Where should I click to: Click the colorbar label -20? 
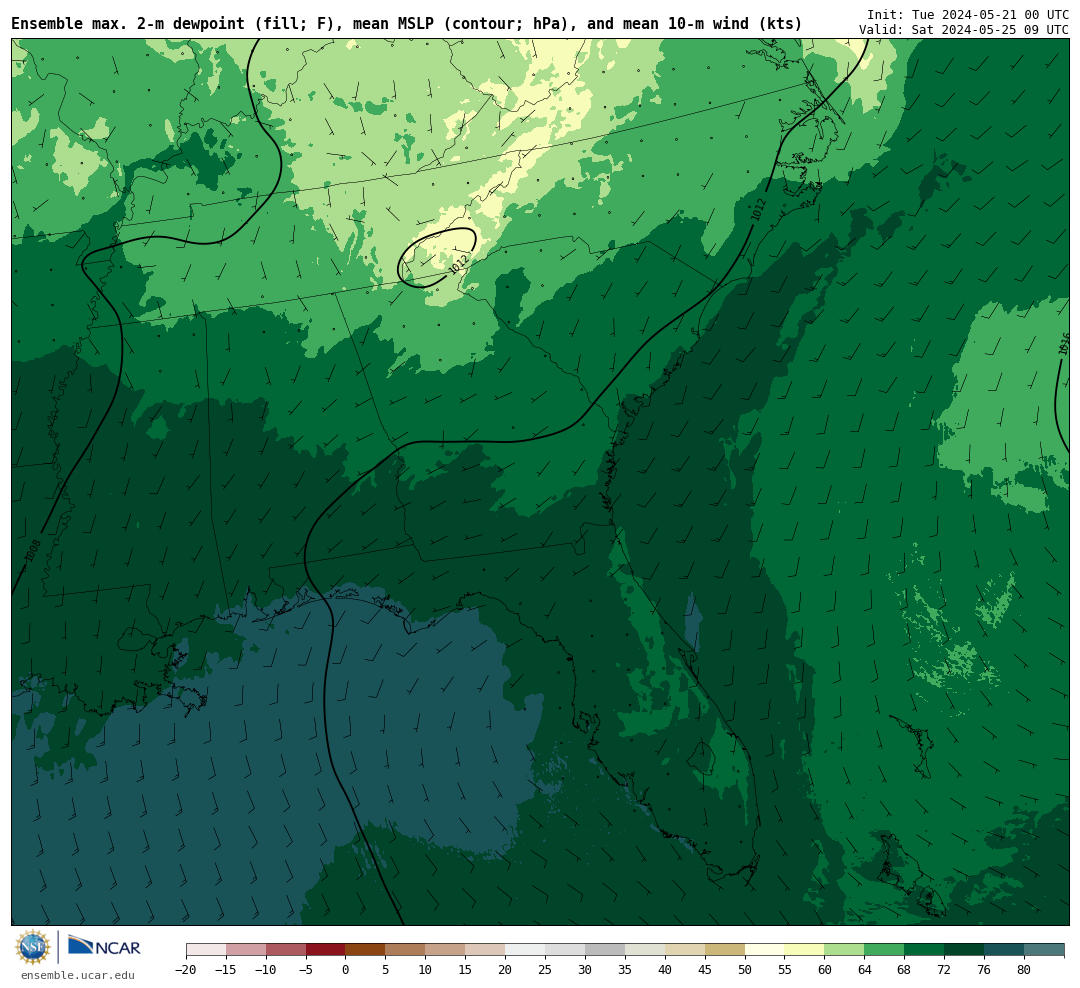tap(186, 969)
